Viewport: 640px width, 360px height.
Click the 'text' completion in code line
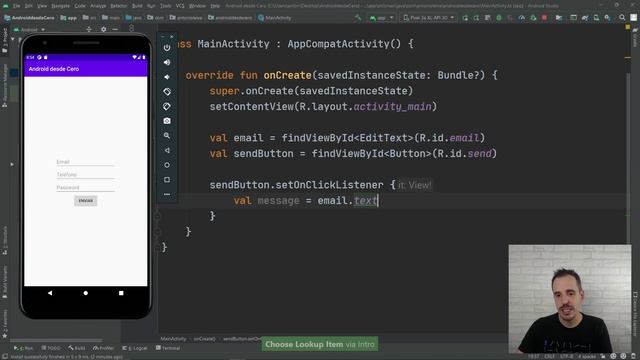point(365,201)
